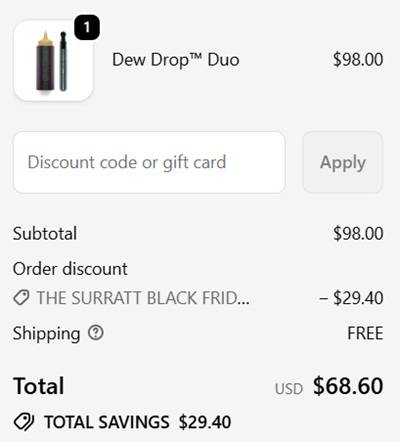Click the Subtotal label
This screenshot has height=442, width=400.
[45, 233]
